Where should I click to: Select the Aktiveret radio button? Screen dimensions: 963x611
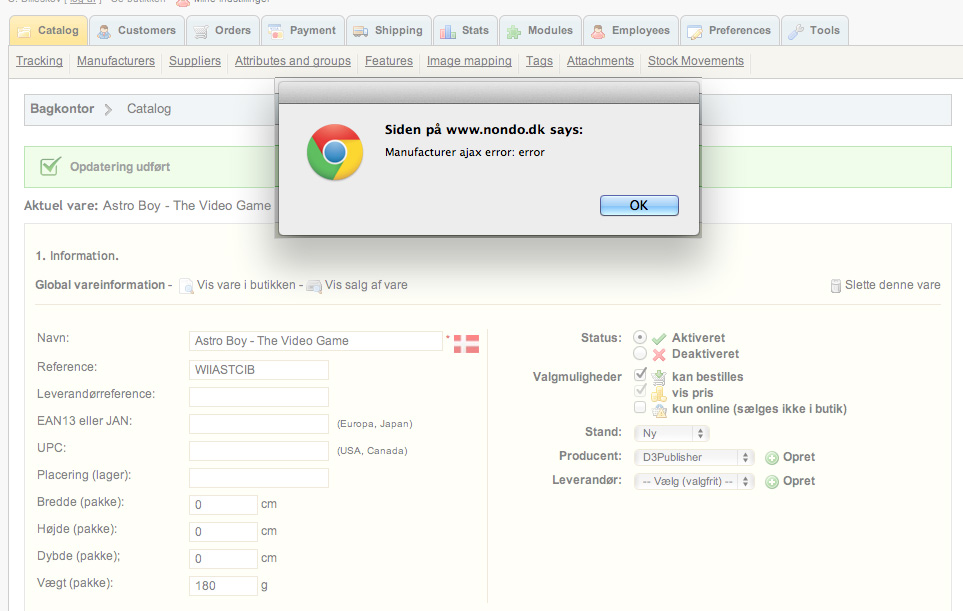(640, 337)
